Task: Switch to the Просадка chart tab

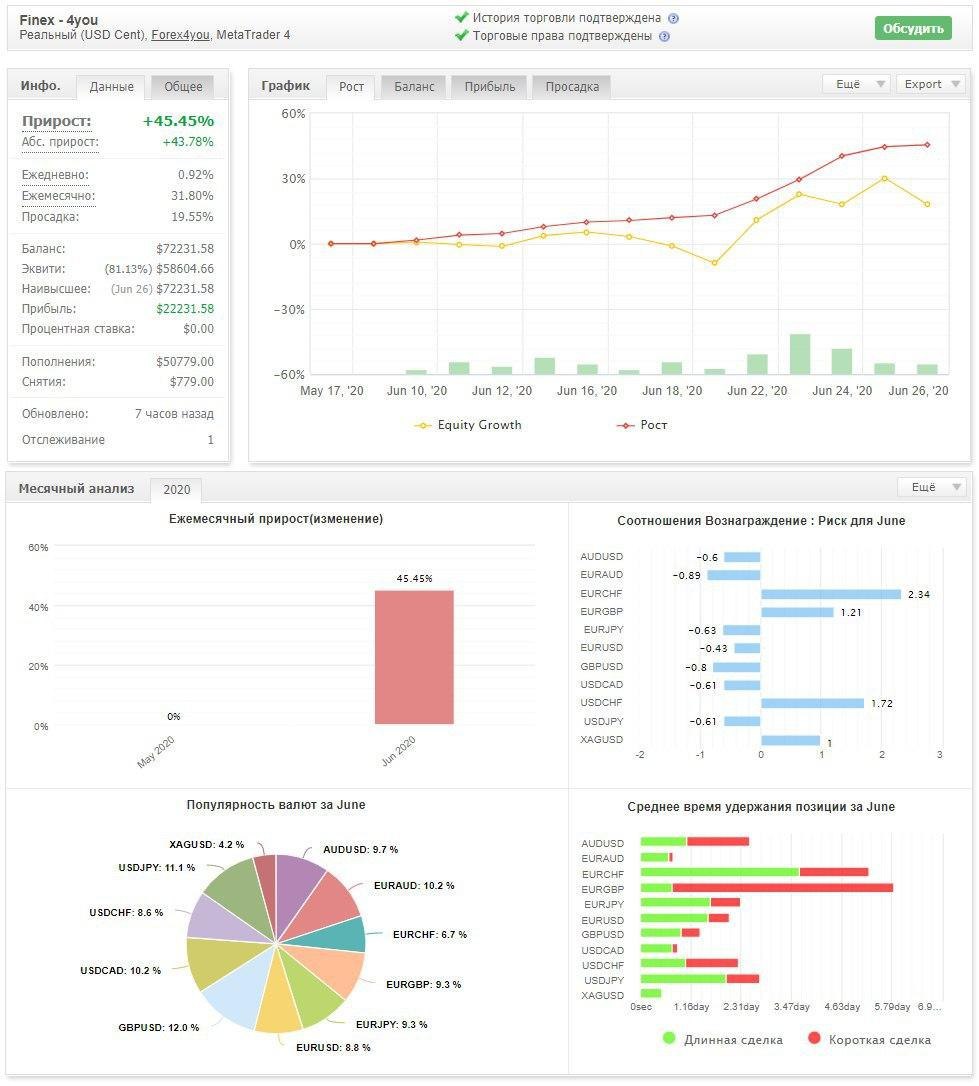Action: point(572,87)
